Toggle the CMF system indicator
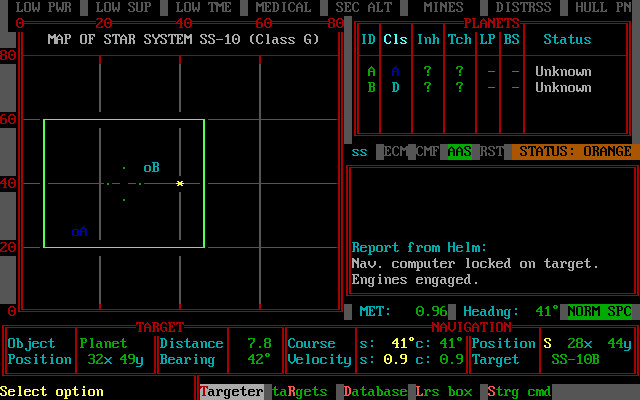The width and height of the screenshot is (640, 400). (x=427, y=152)
